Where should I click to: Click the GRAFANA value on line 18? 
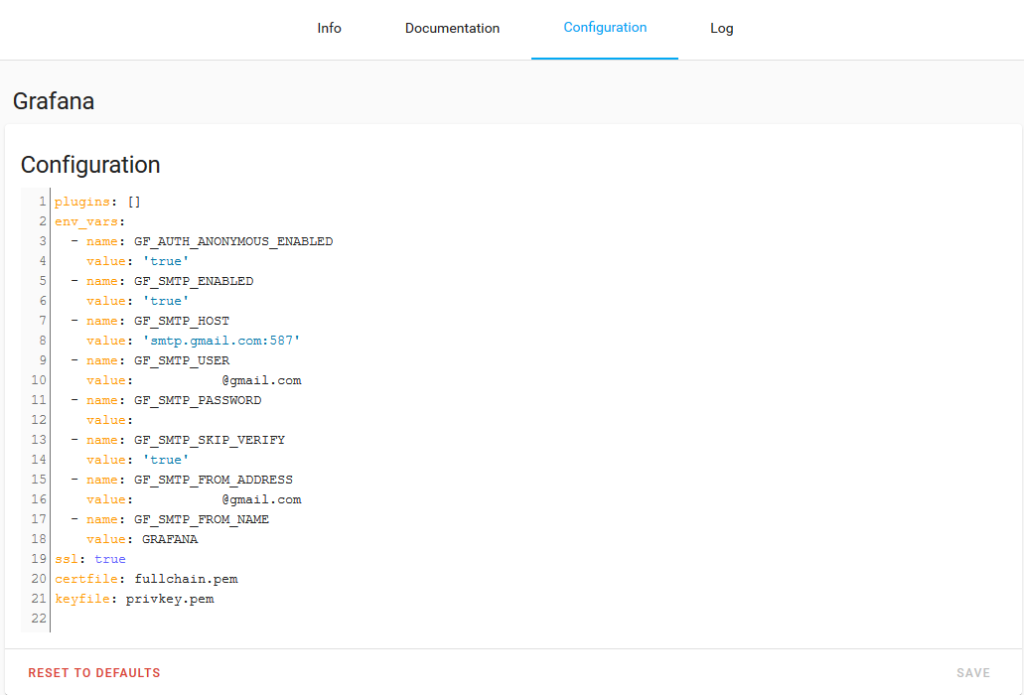pyautogui.click(x=170, y=540)
